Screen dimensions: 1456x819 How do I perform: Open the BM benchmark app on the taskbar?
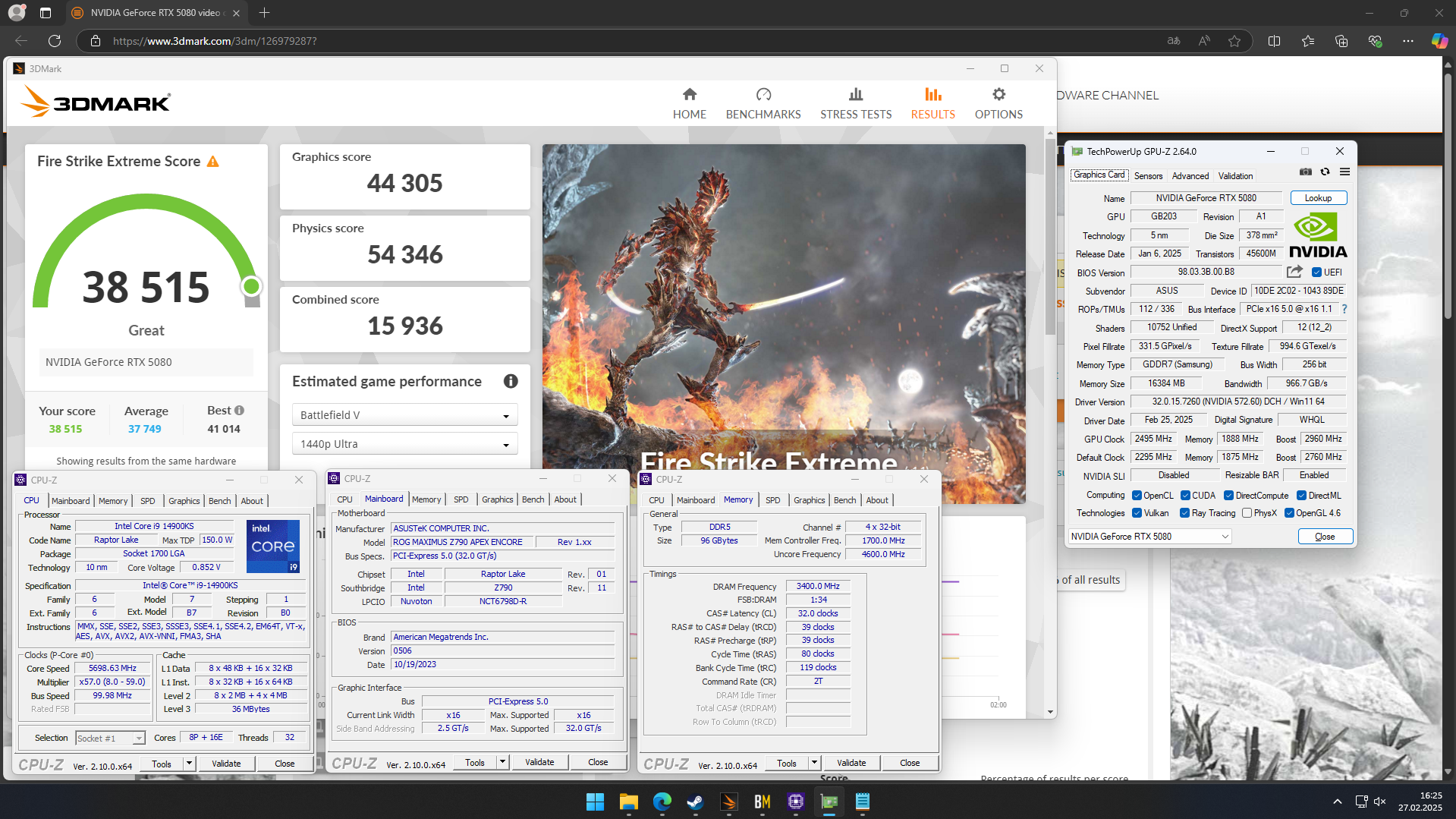762,802
